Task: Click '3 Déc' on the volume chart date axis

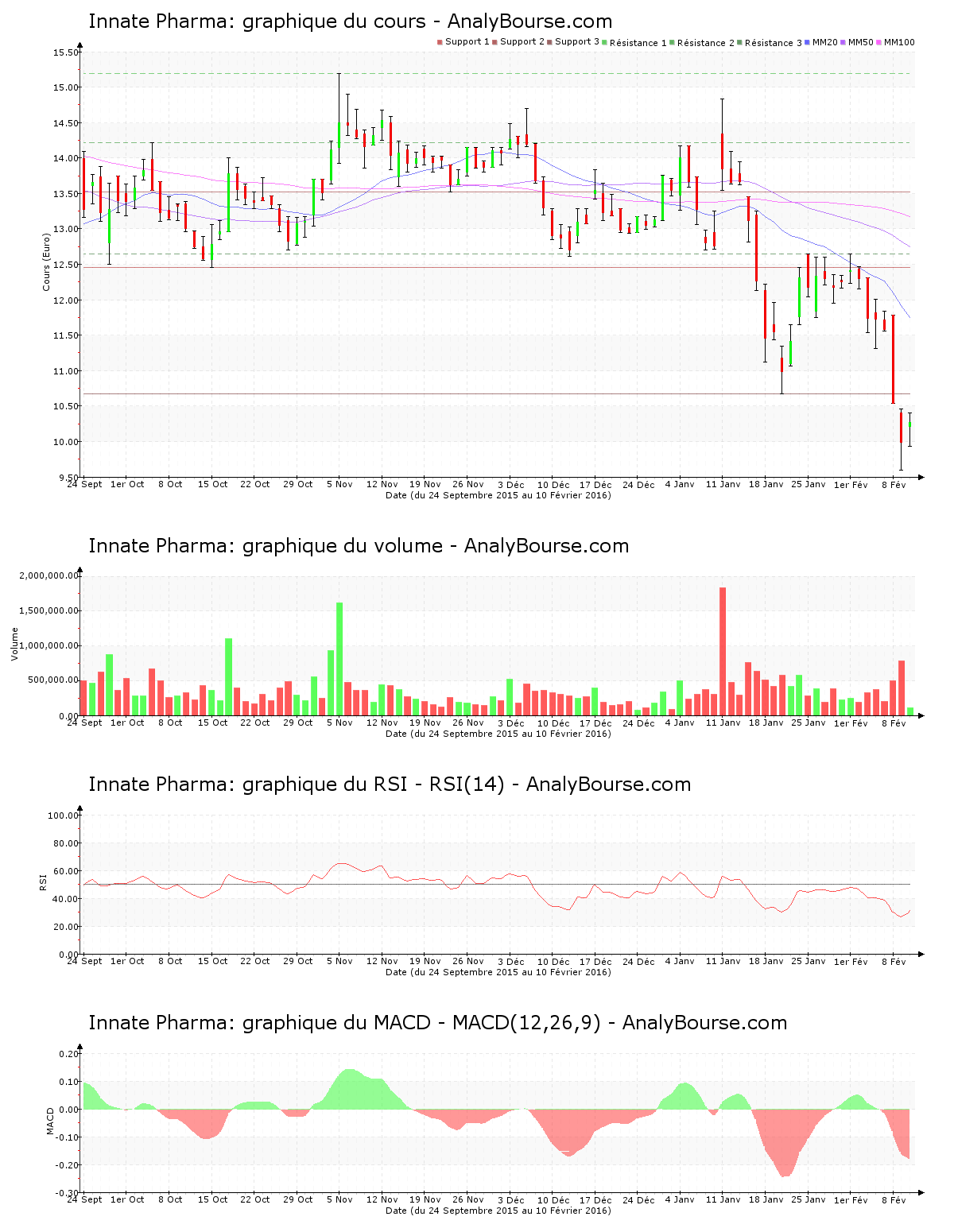Action: click(x=510, y=723)
